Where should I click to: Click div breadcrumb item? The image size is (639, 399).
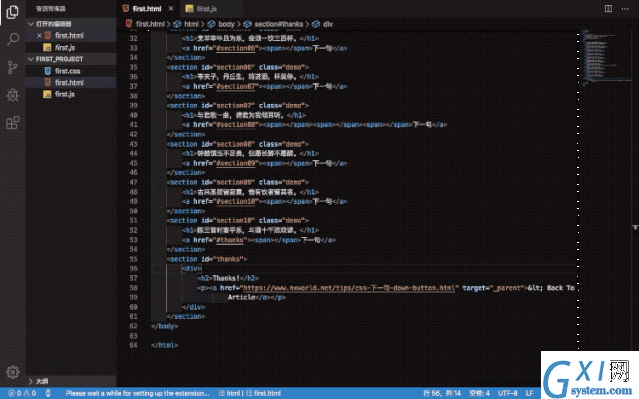coord(323,24)
